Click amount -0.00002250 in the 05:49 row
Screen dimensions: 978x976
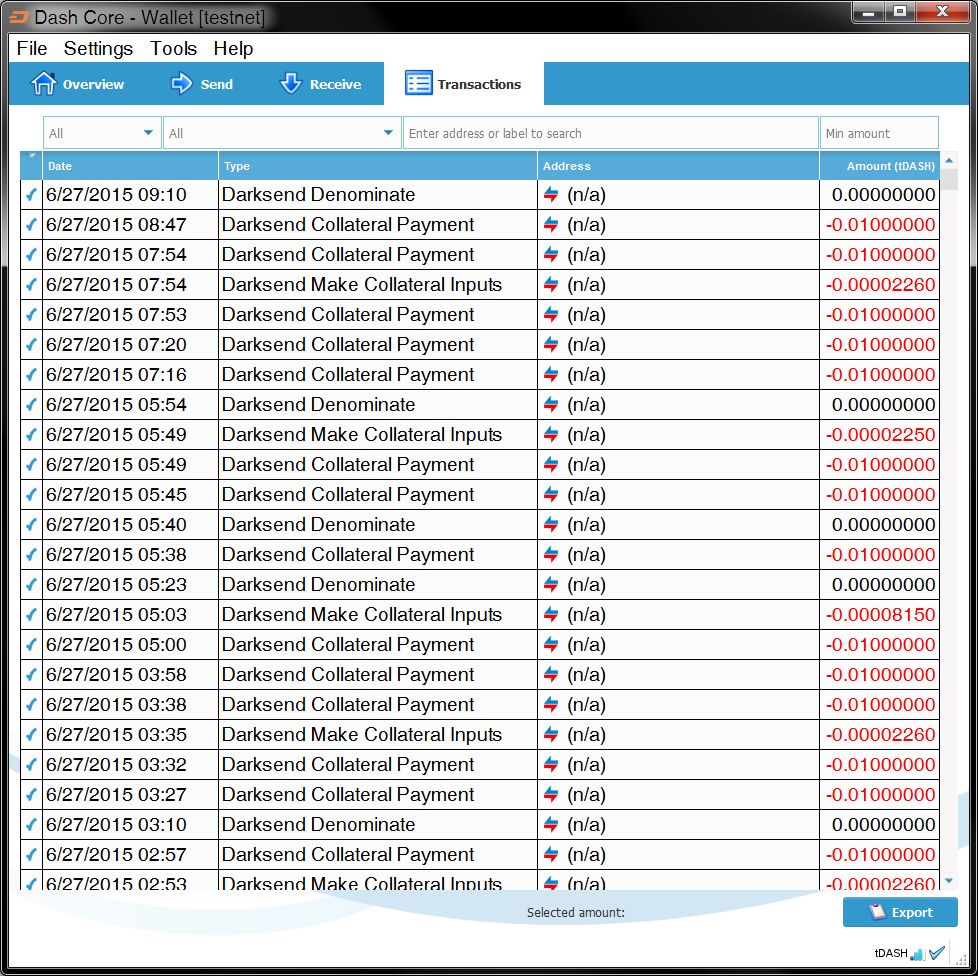[x=880, y=434]
